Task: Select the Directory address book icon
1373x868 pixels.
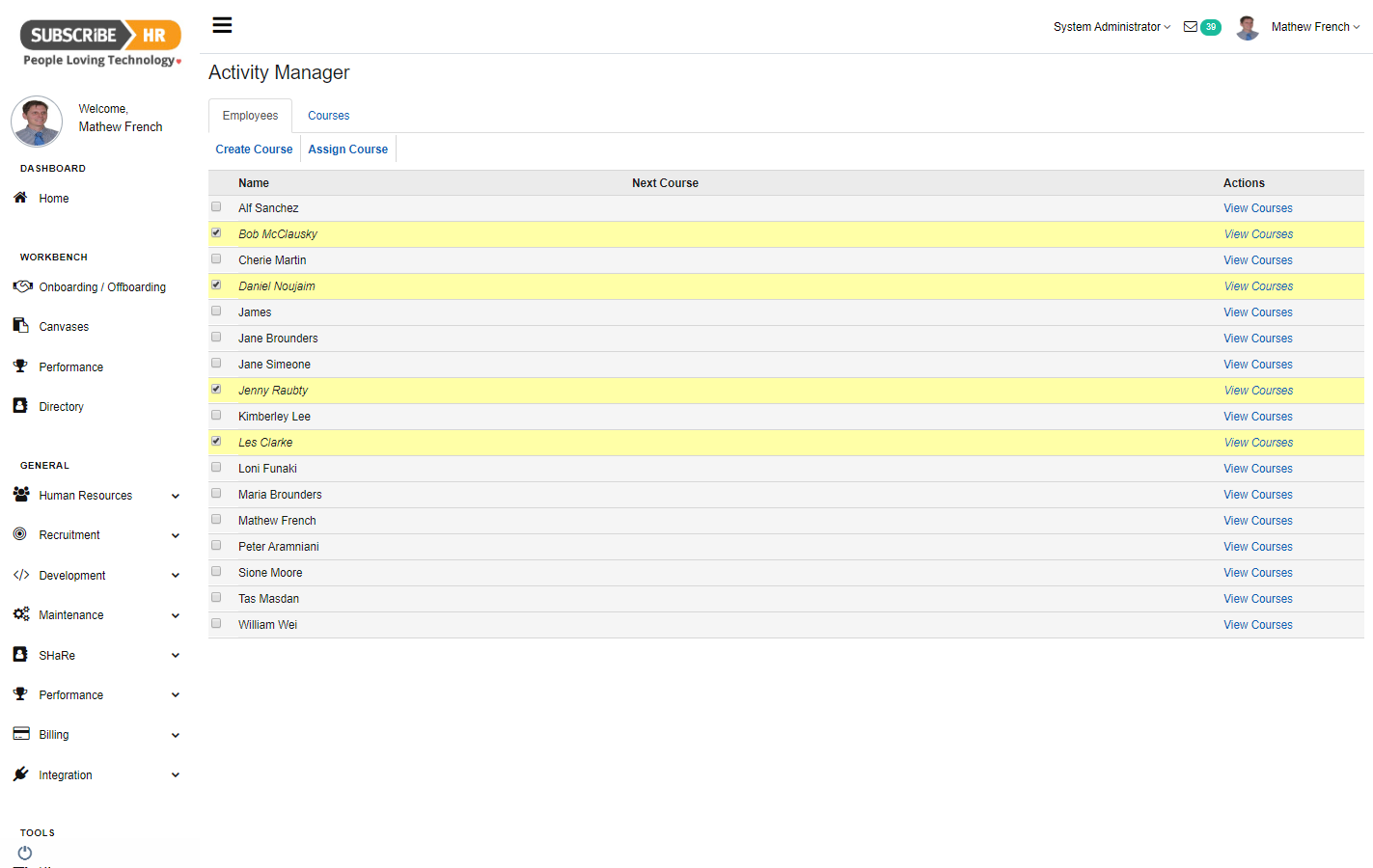Action: pos(20,406)
